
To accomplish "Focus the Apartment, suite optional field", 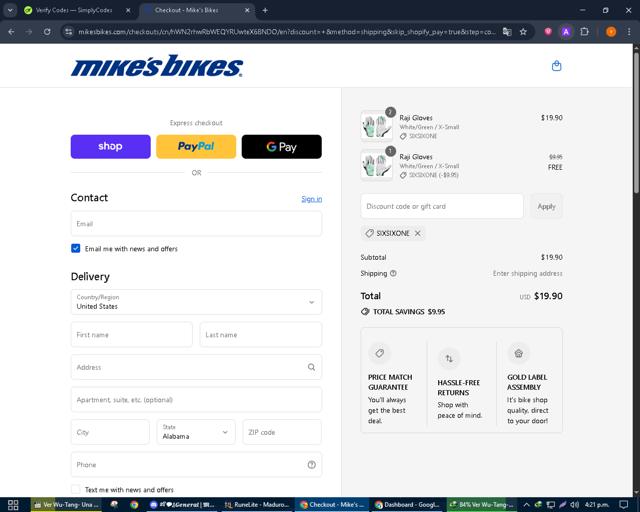I will [196, 400].
